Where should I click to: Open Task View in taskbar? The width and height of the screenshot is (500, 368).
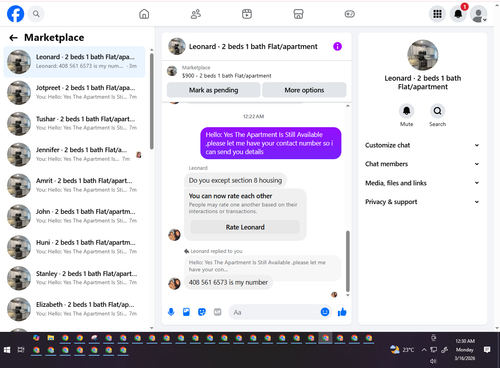pyautogui.click(x=21, y=350)
